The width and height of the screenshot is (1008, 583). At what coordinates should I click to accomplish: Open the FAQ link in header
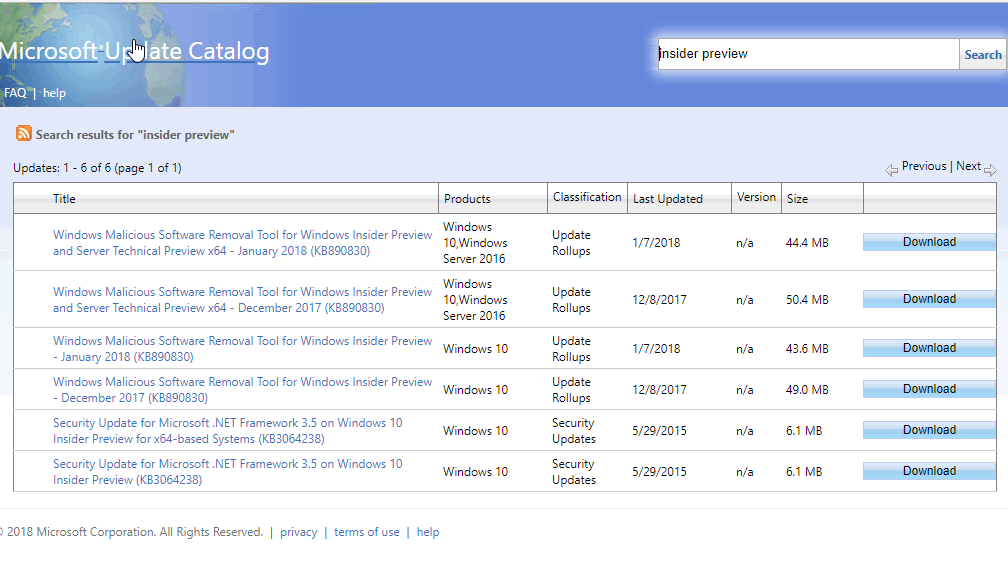coord(15,93)
